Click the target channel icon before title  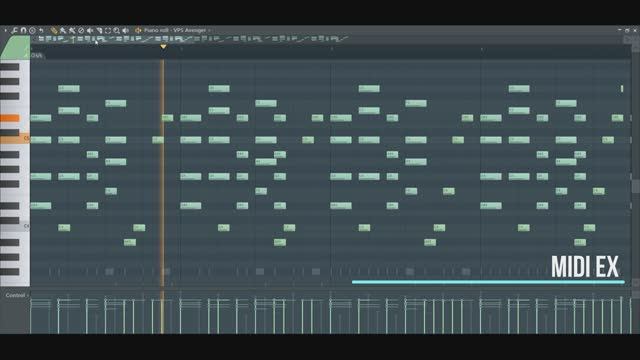138,30
